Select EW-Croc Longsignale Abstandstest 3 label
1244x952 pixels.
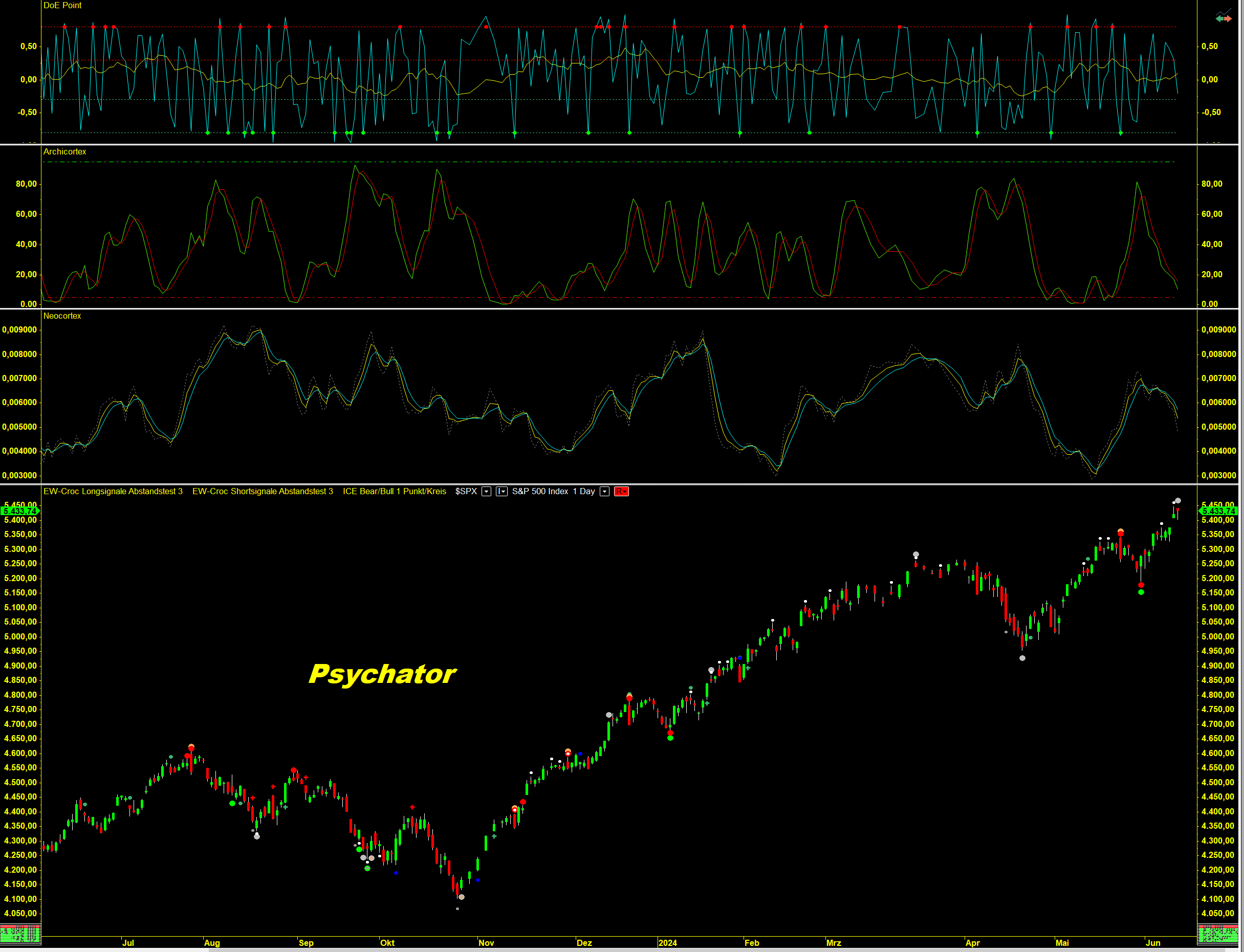pyautogui.click(x=113, y=491)
